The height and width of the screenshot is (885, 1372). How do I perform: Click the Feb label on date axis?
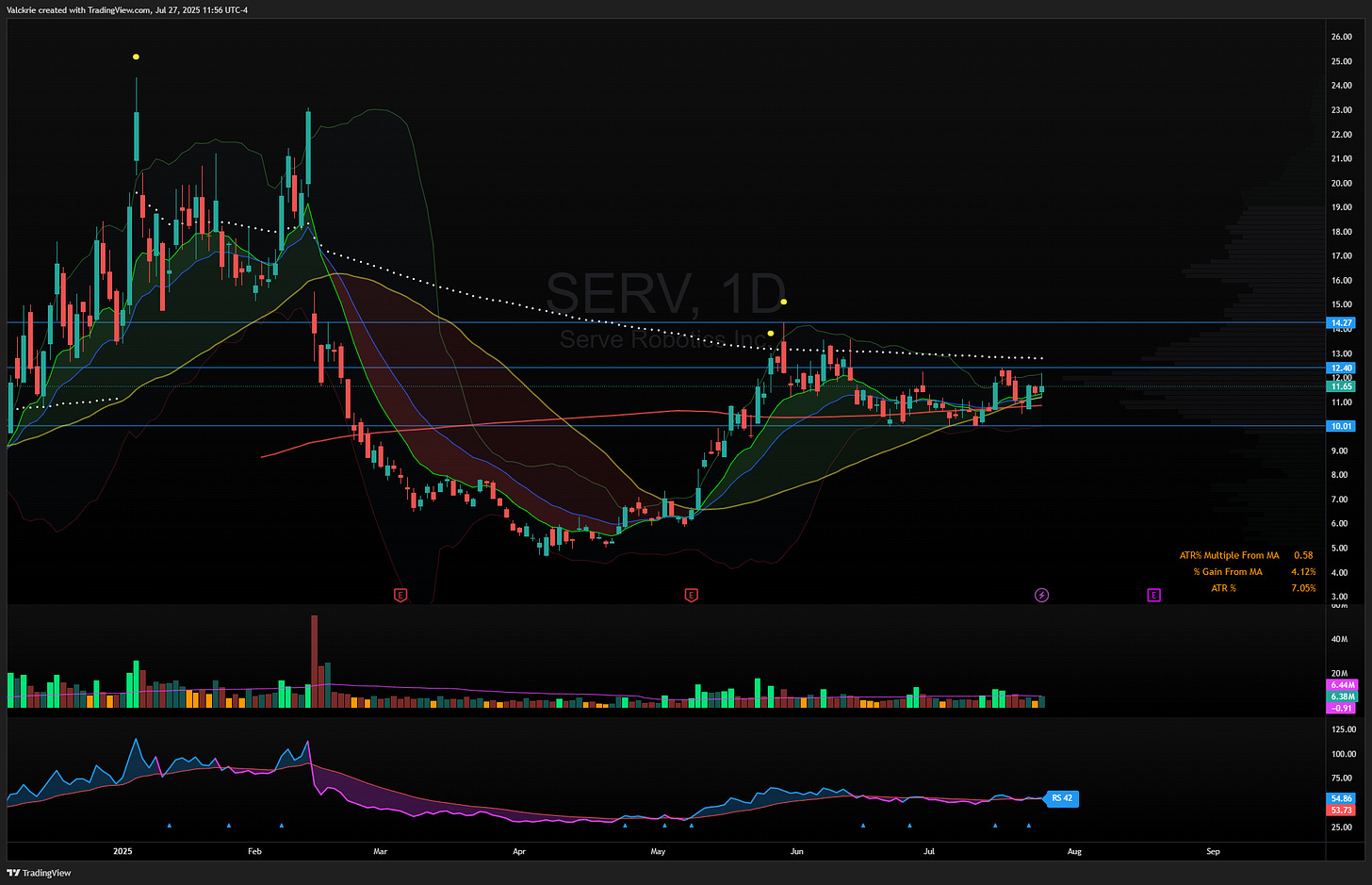253,851
